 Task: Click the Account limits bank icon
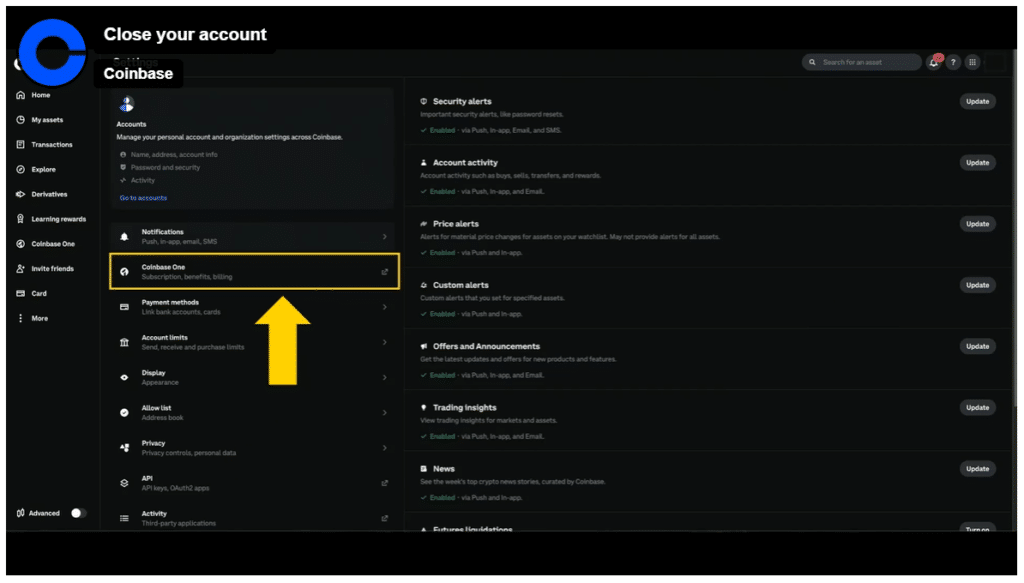[124, 343]
